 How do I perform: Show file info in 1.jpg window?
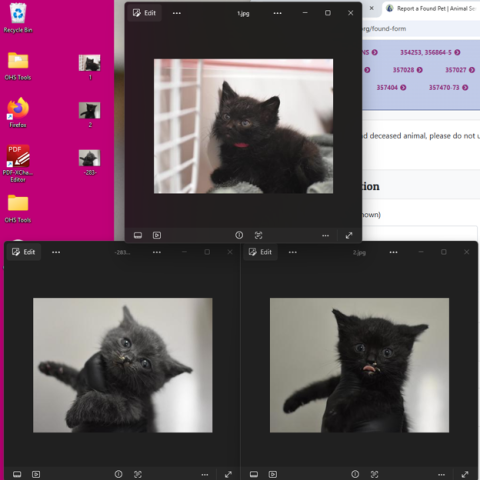pos(239,235)
